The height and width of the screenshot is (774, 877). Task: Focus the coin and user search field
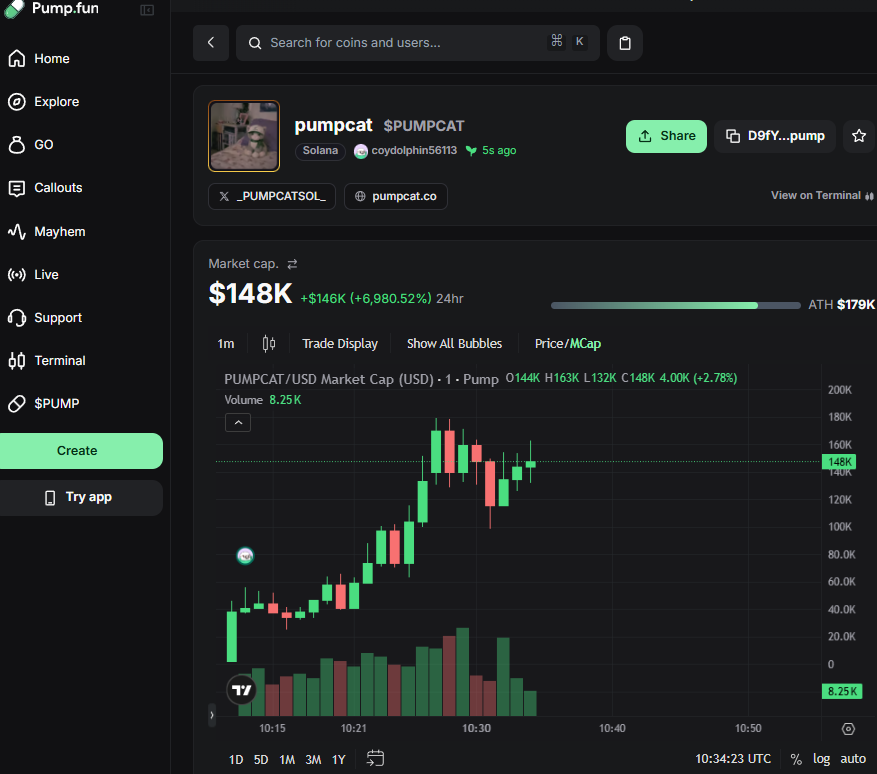click(418, 43)
